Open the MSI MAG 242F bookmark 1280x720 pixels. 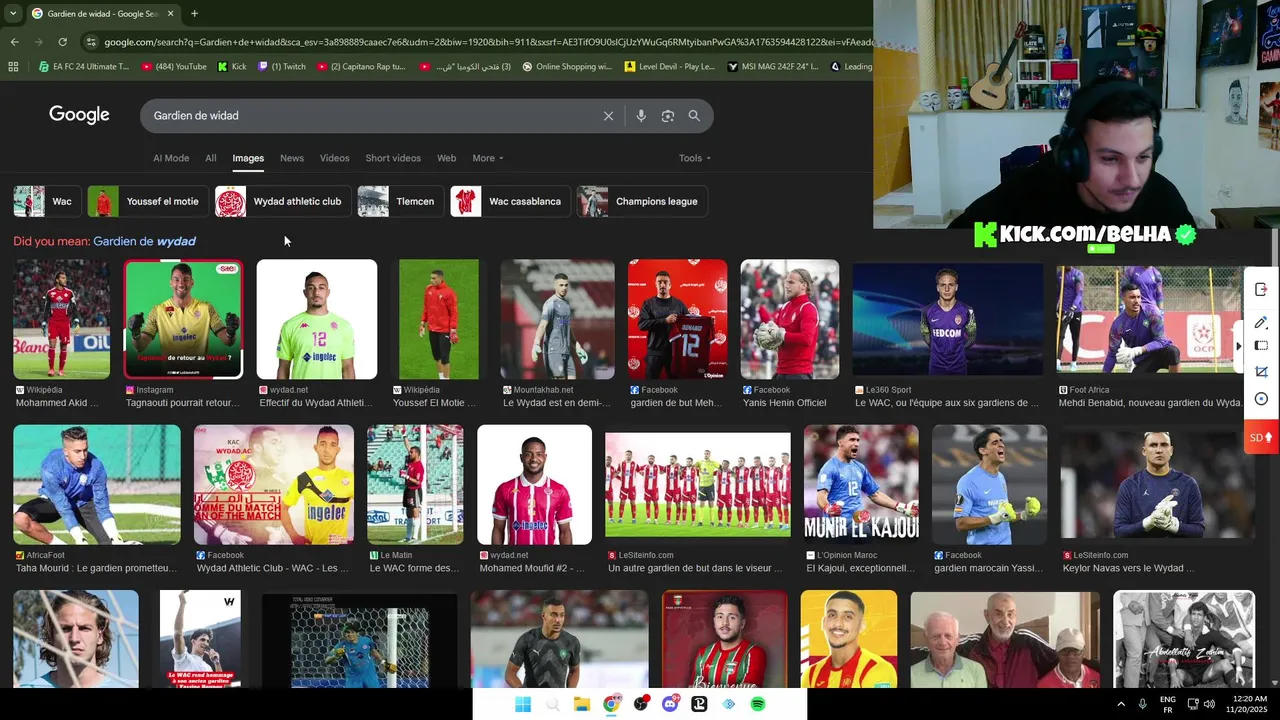pos(773,67)
